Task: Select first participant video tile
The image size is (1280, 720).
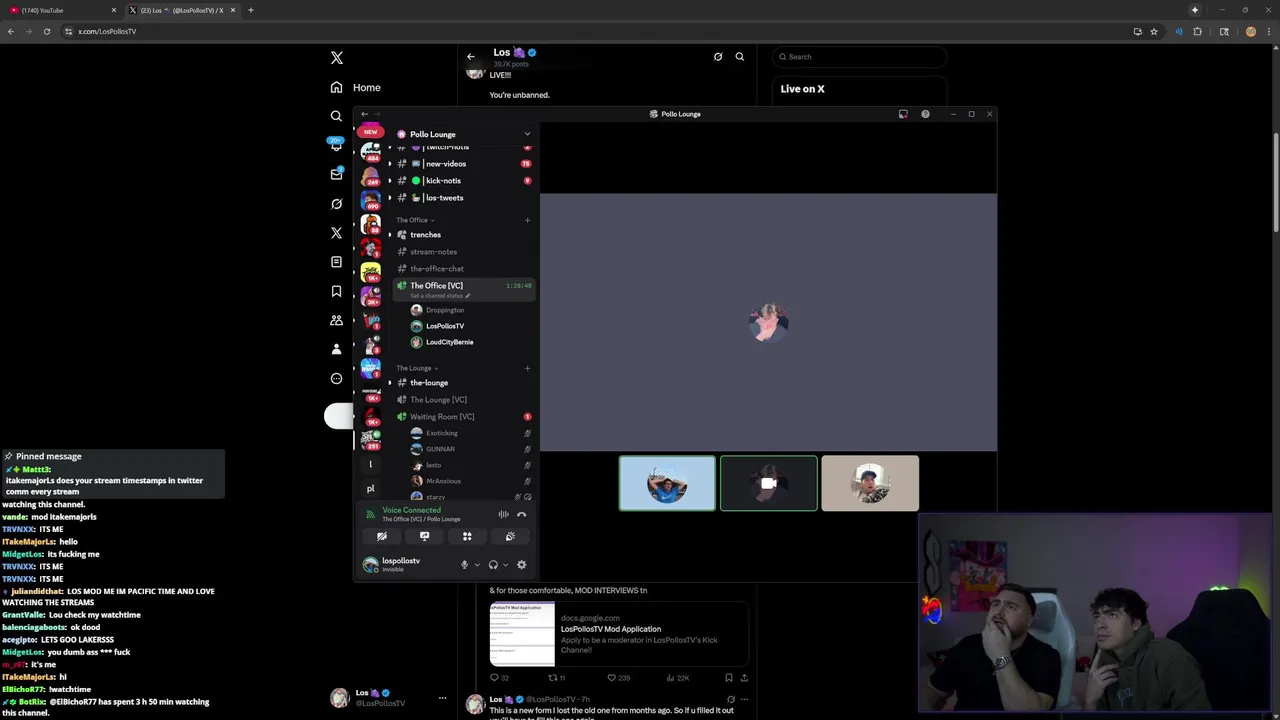Action: [667, 483]
